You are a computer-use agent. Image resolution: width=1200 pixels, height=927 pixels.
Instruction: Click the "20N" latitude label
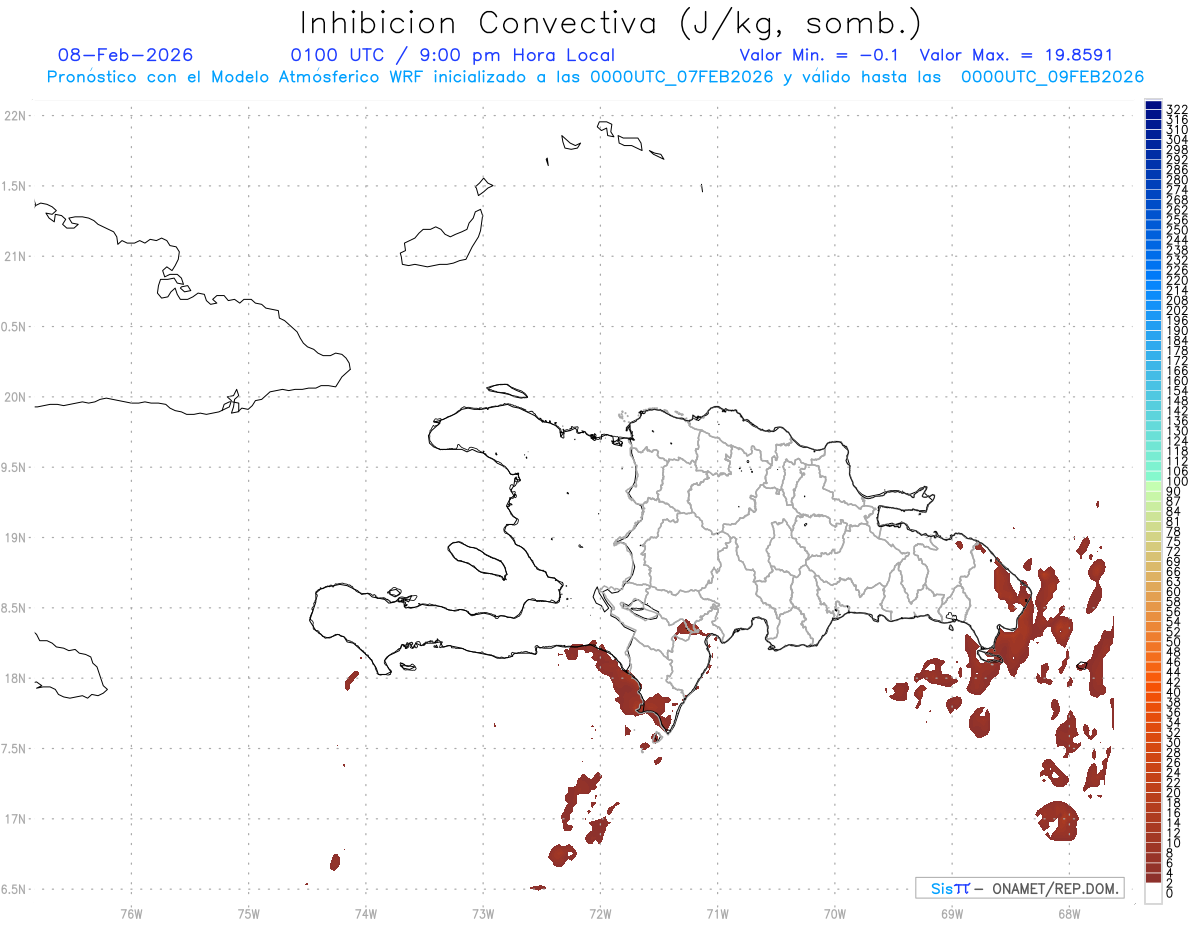pos(14,397)
